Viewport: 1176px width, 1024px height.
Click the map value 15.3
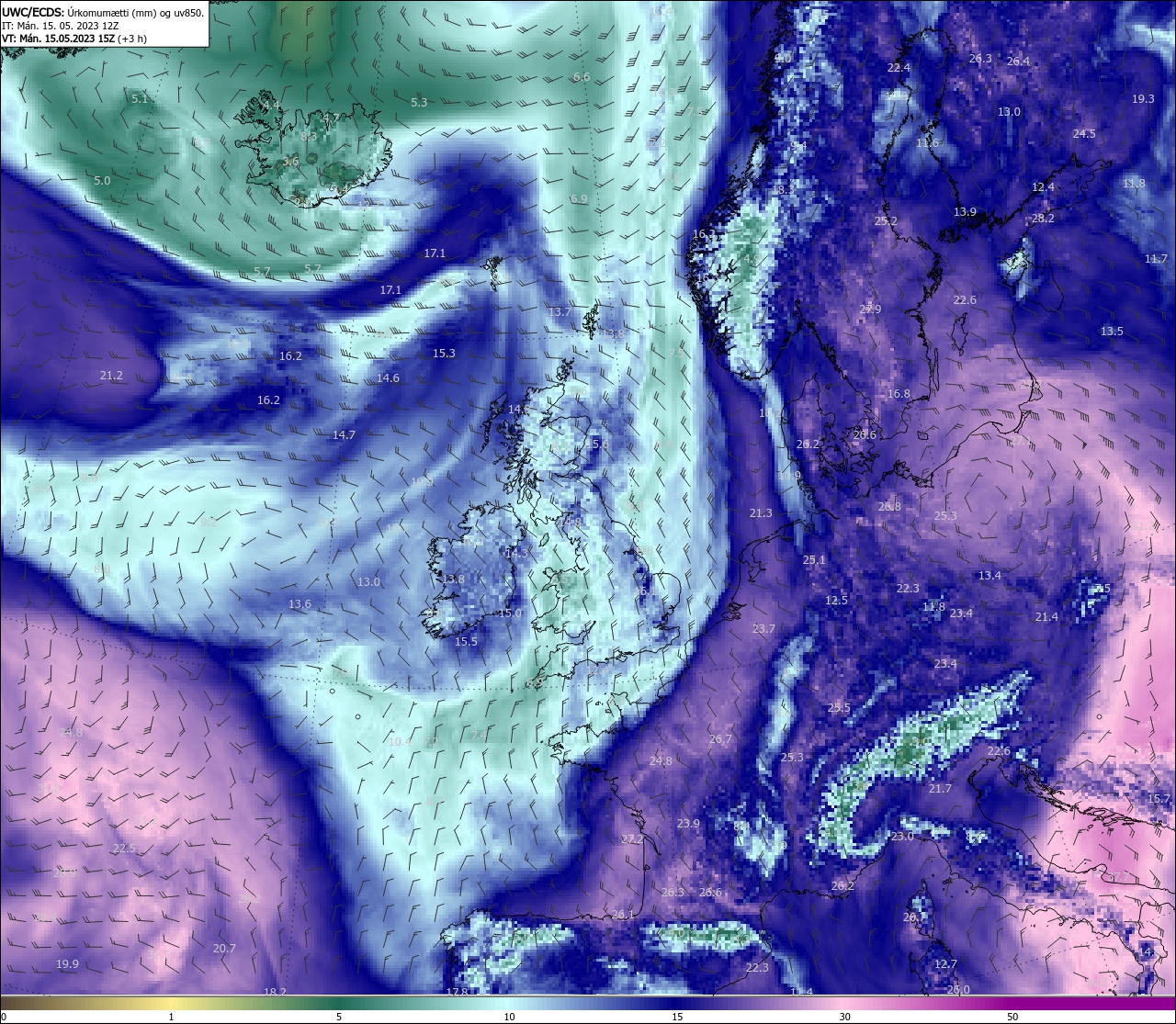444,353
